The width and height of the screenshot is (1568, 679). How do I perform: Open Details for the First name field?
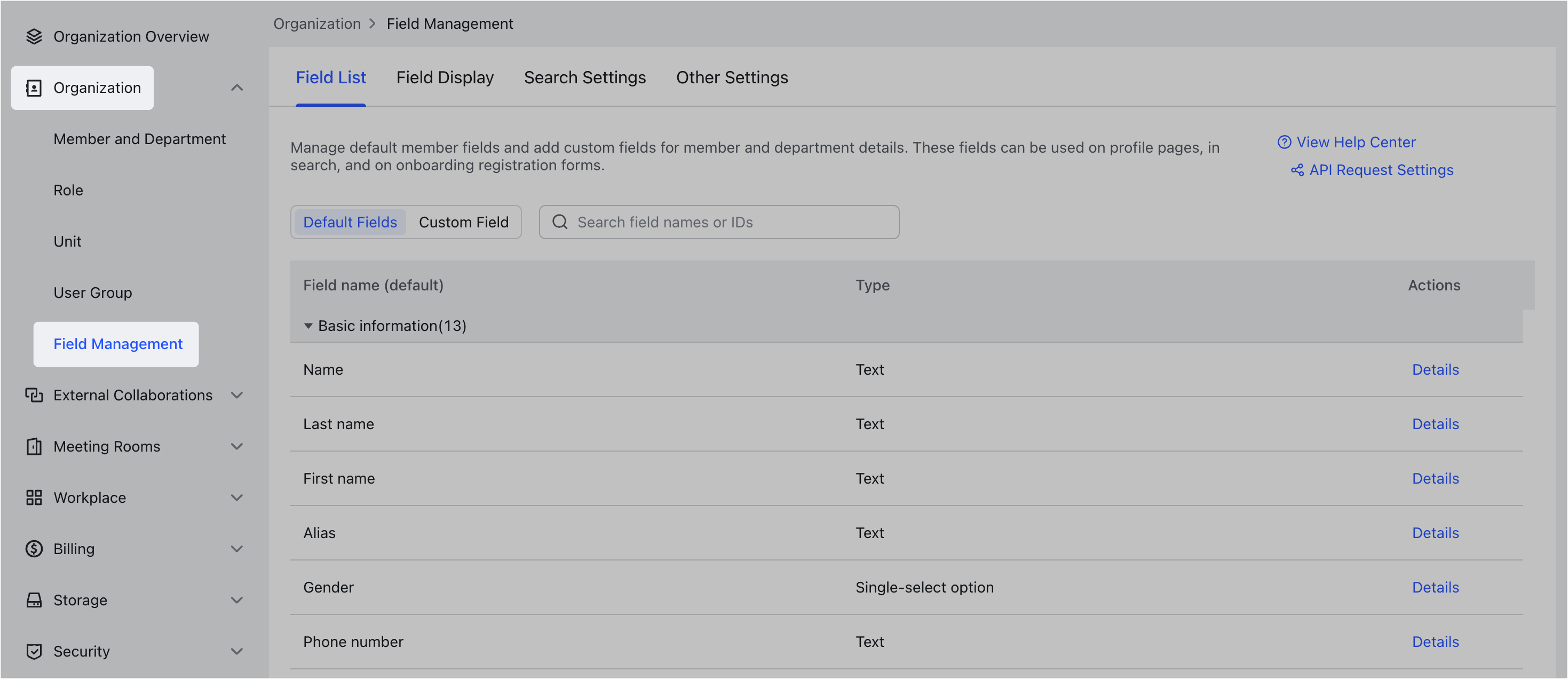point(1435,479)
